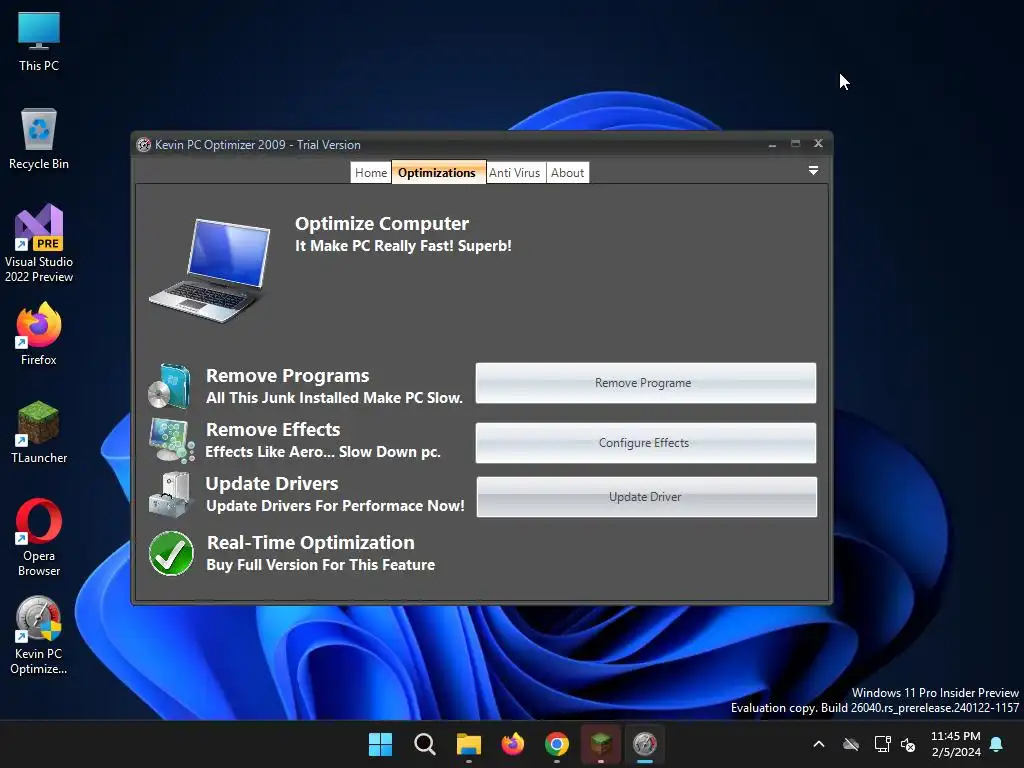The width and height of the screenshot is (1024, 768).
Task: Close the Kevin PC Optimizer window
Action: click(818, 144)
